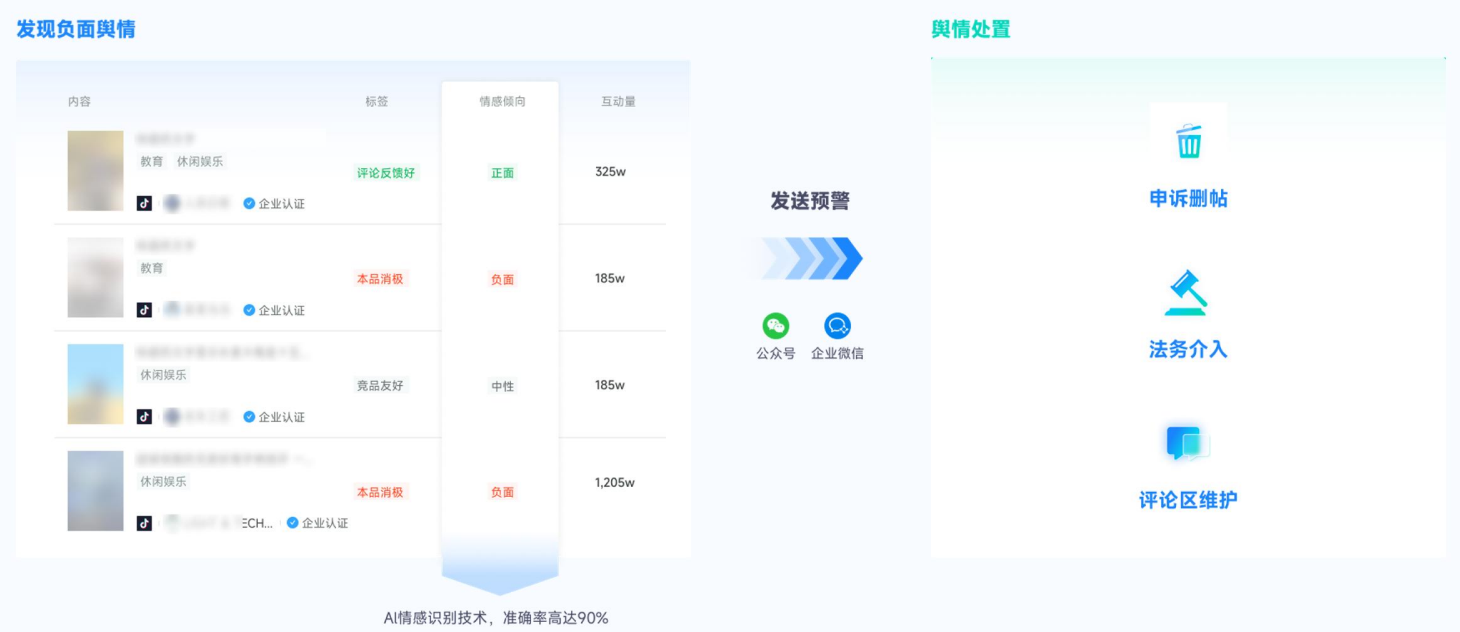Click the verified badge in the 325w row
Image resolution: width=1460 pixels, height=632 pixels.
click(x=249, y=203)
